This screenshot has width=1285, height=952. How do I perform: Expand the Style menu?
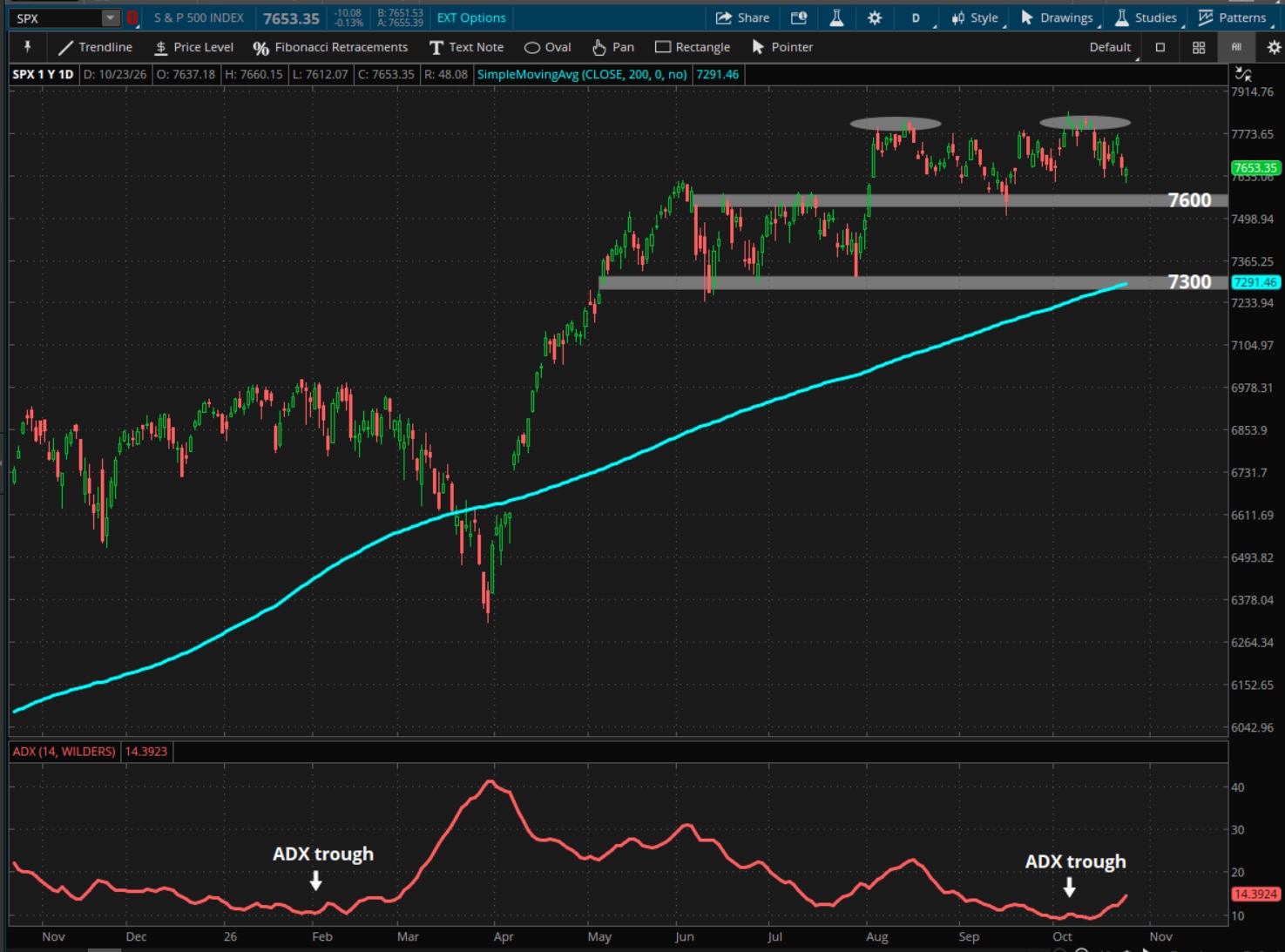click(975, 17)
